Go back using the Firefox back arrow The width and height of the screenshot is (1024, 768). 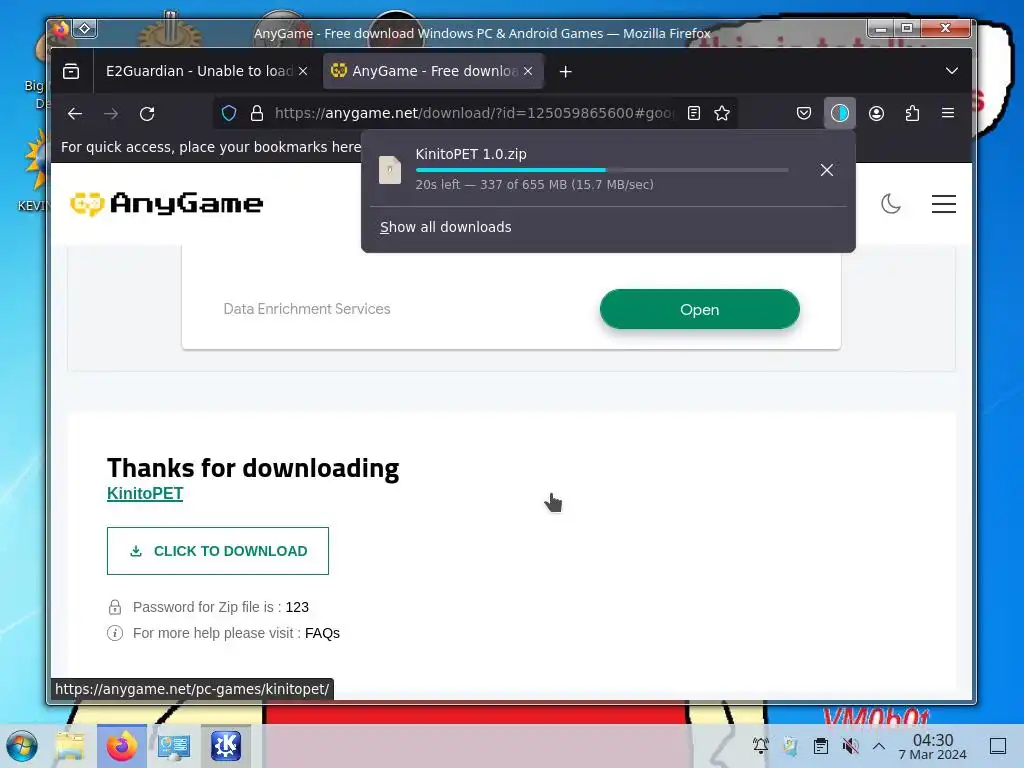click(x=75, y=114)
